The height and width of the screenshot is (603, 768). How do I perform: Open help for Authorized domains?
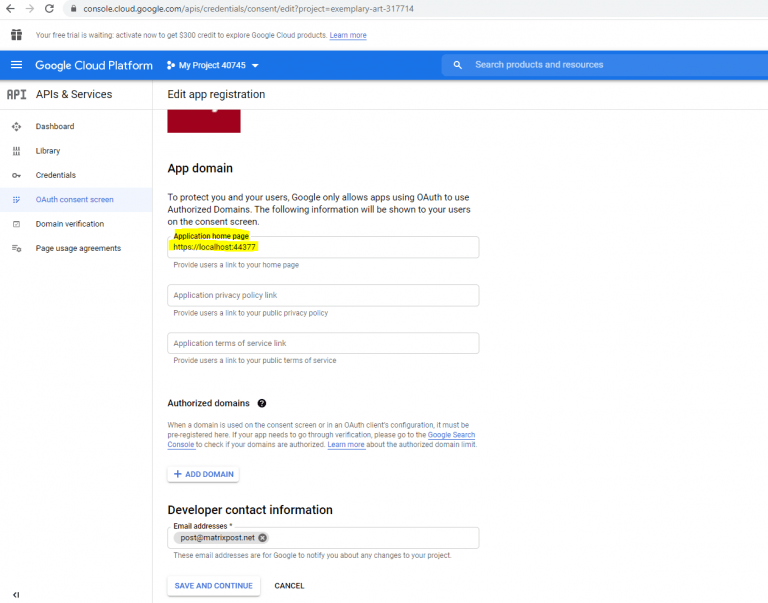click(262, 403)
